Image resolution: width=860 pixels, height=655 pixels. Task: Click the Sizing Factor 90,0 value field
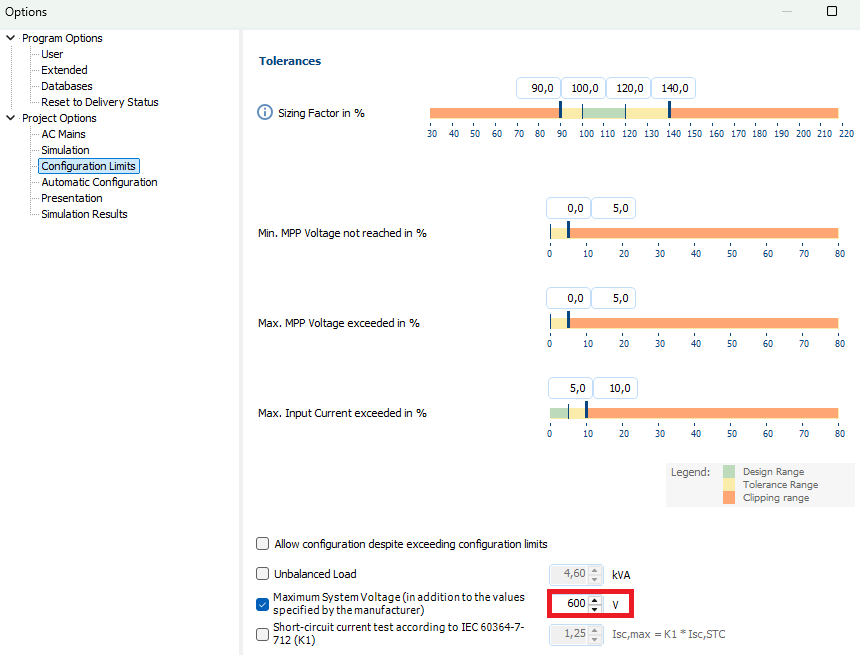(539, 88)
